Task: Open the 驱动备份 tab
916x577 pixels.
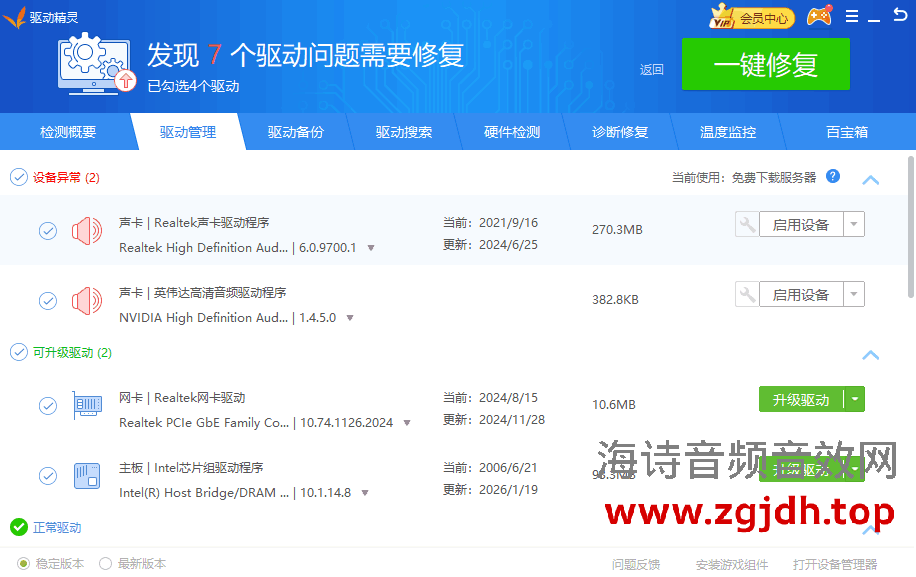Action: click(296, 132)
